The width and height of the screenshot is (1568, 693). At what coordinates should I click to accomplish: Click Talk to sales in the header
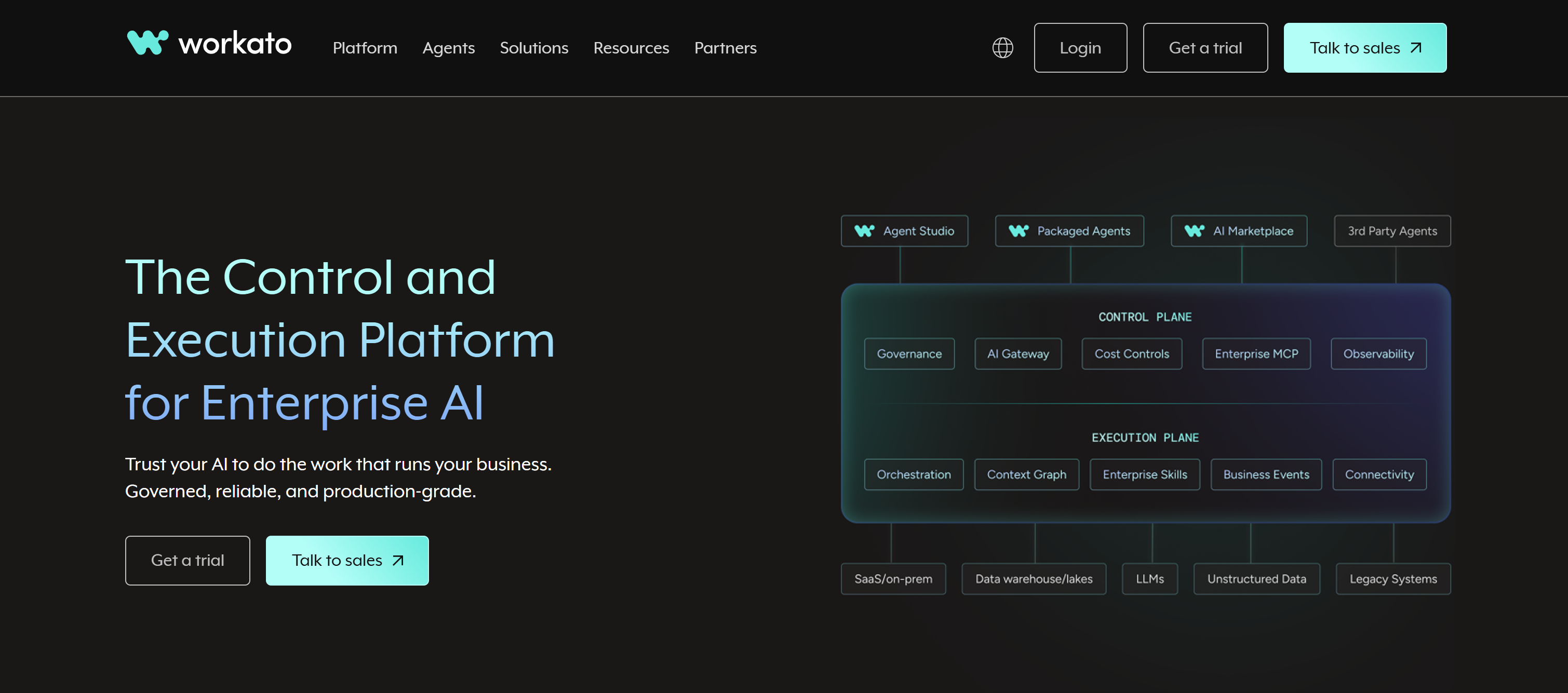[x=1365, y=47]
